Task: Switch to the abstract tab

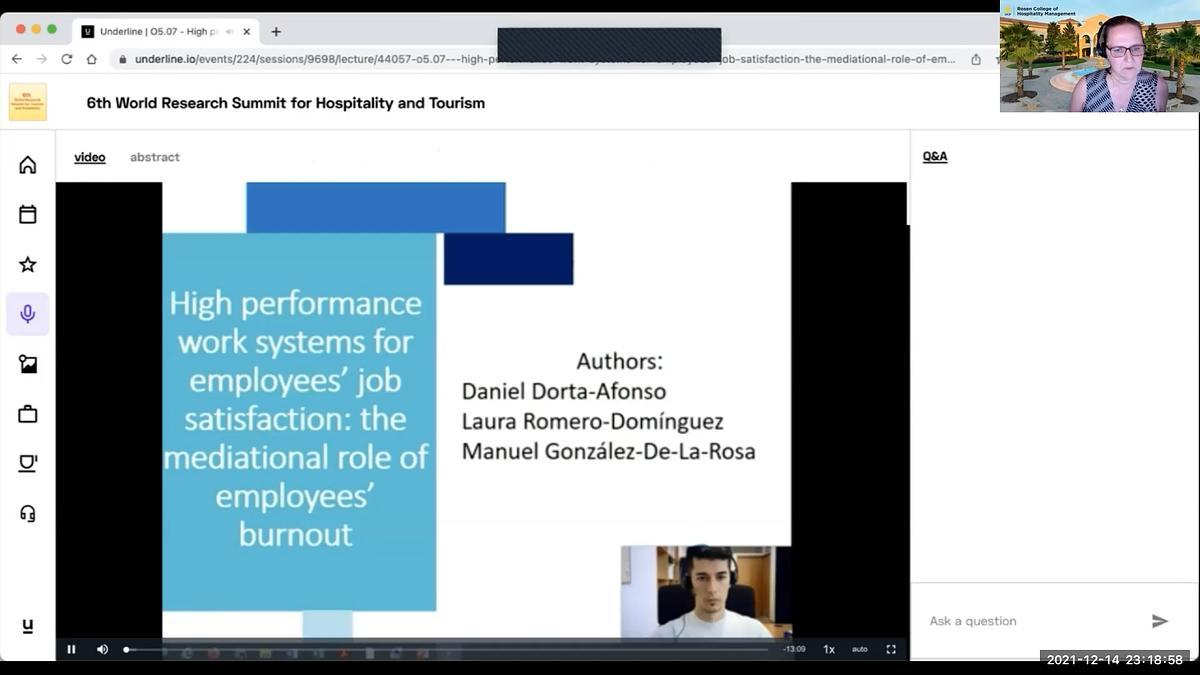Action: pyautogui.click(x=155, y=157)
